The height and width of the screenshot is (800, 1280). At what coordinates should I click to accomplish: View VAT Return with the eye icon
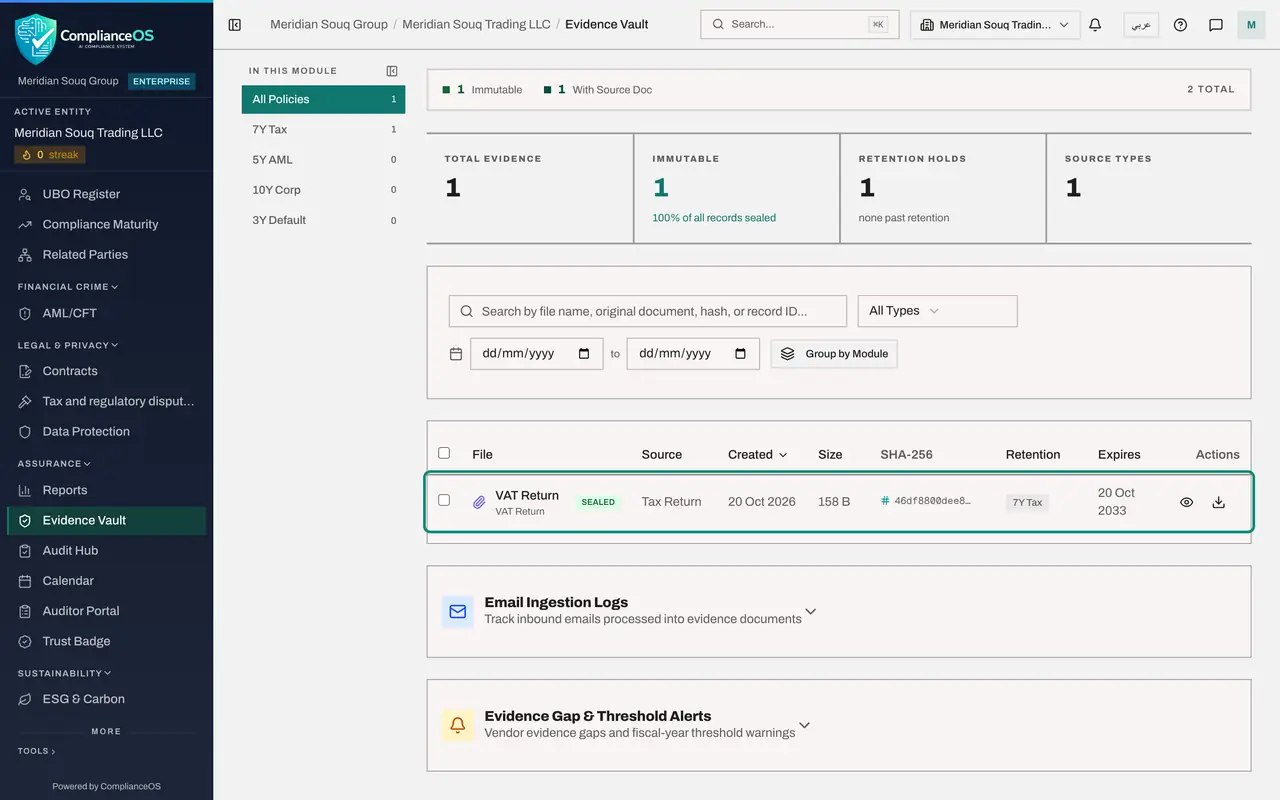pos(1186,502)
